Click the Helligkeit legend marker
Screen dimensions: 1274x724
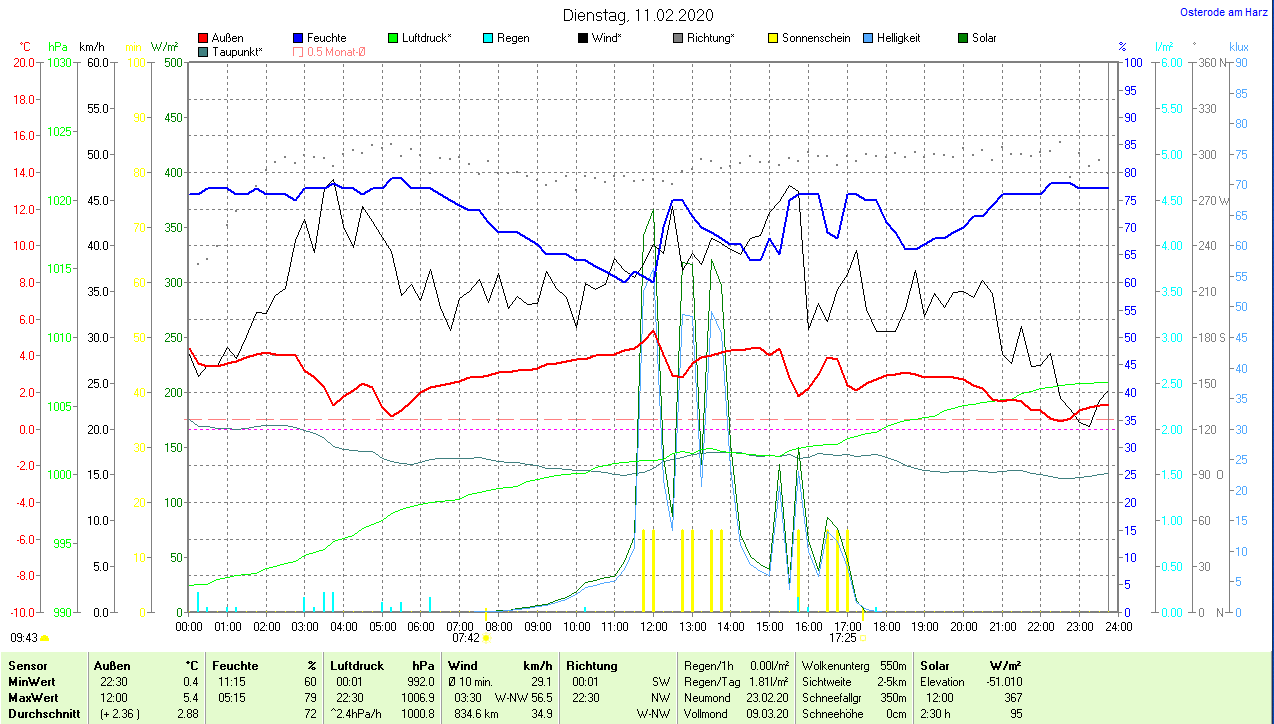[868, 38]
